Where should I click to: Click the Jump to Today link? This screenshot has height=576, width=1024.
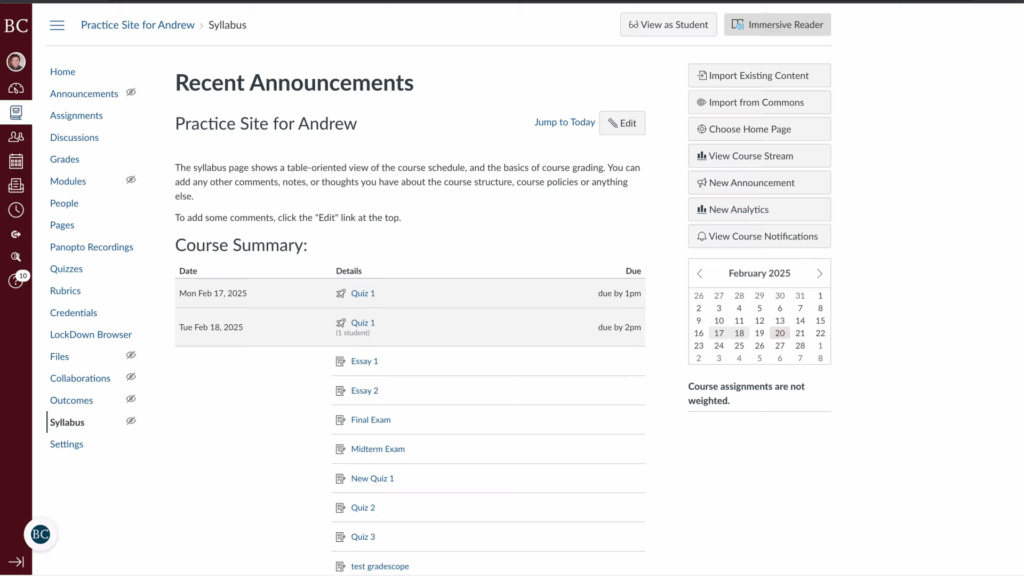pos(564,122)
